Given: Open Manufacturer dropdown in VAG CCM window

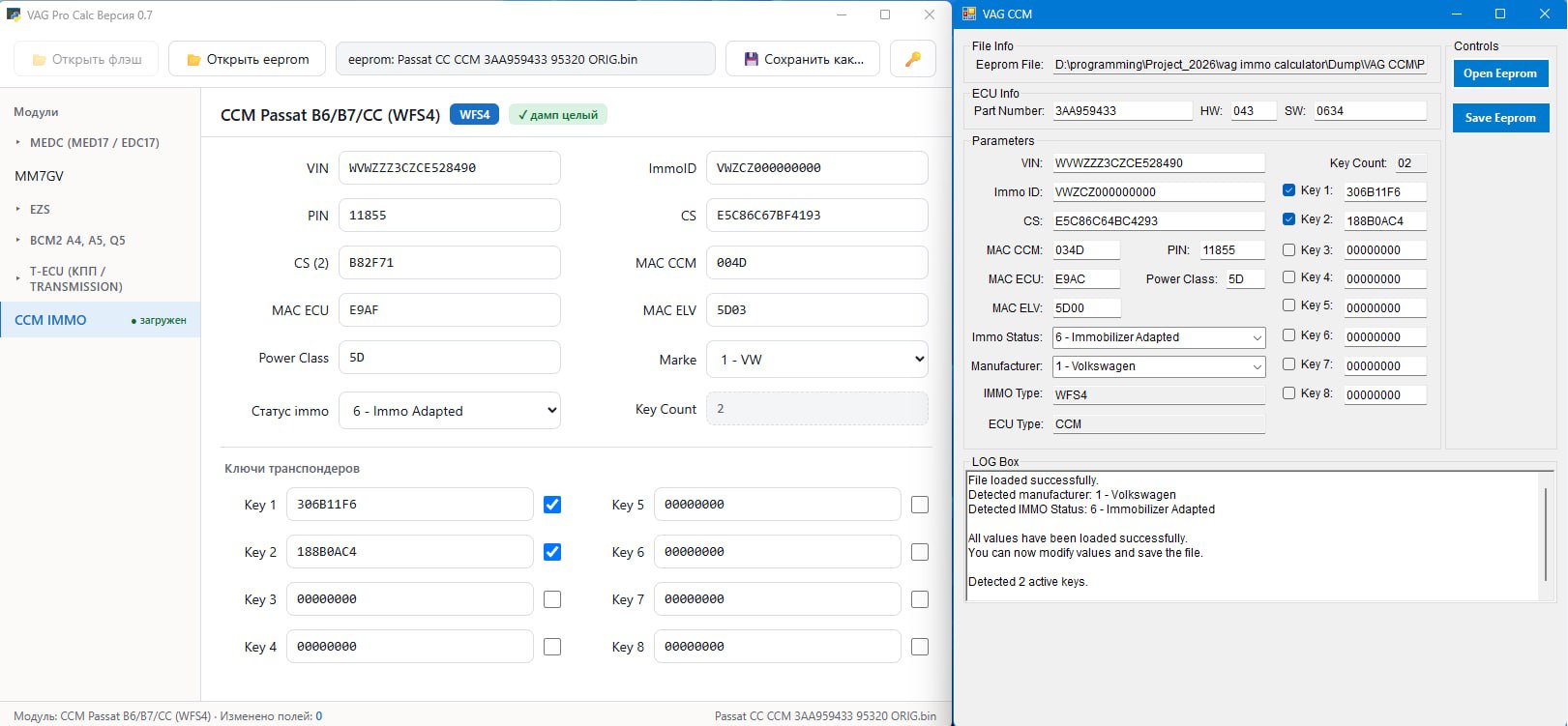Looking at the screenshot, I should [x=1159, y=366].
